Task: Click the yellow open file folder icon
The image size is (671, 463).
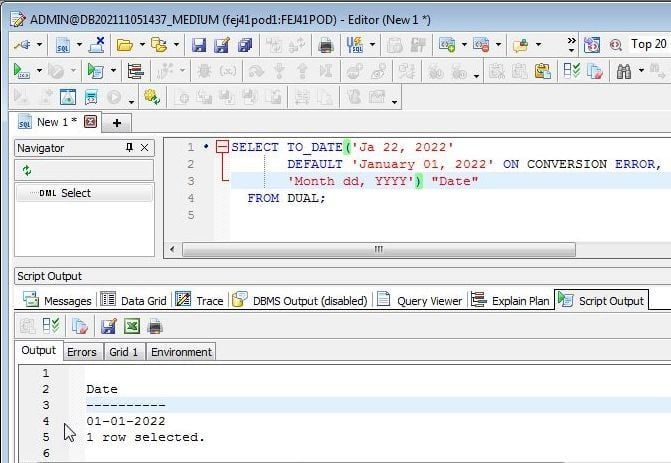Action: [125, 45]
